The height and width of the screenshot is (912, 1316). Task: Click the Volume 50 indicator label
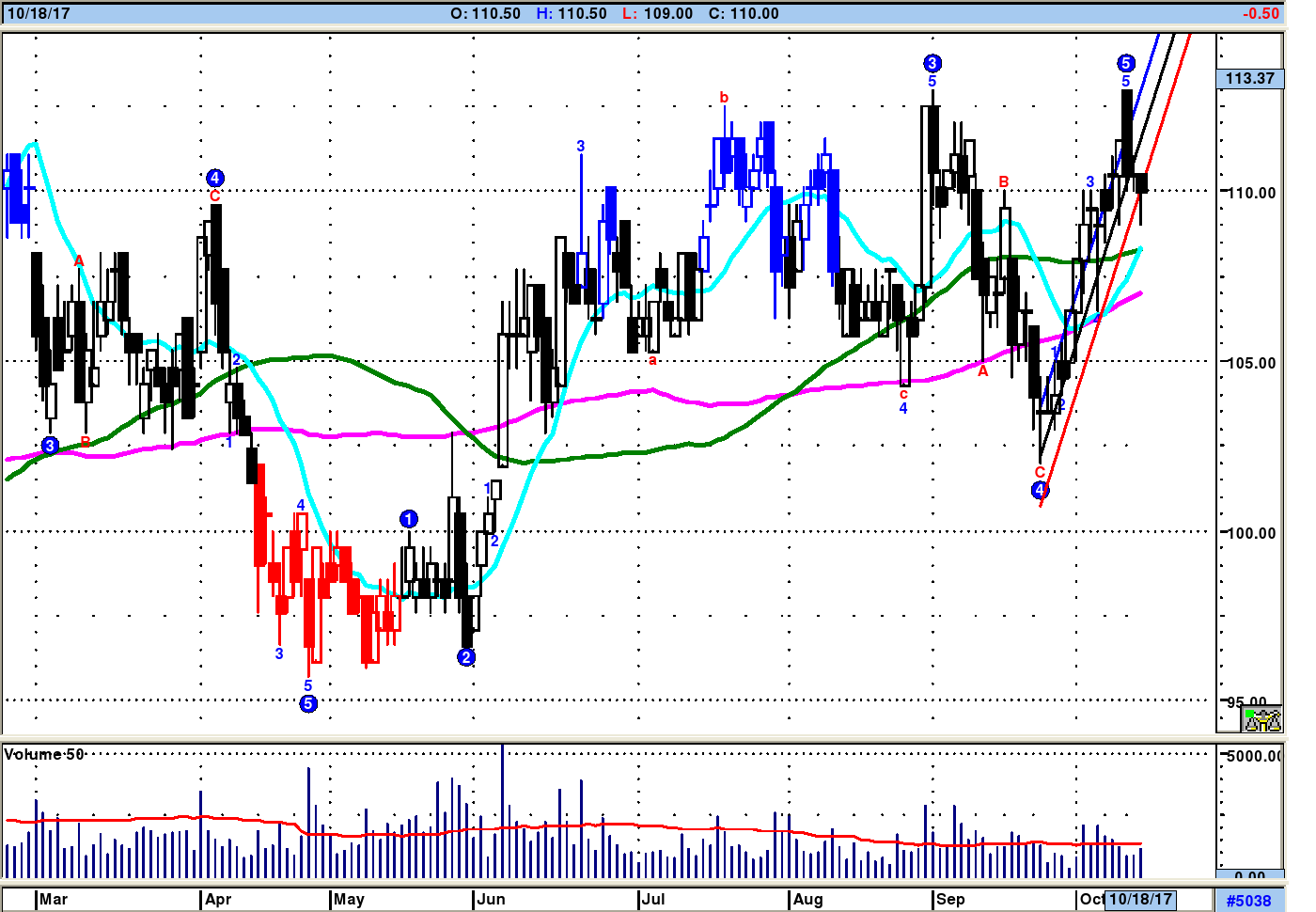[44, 754]
